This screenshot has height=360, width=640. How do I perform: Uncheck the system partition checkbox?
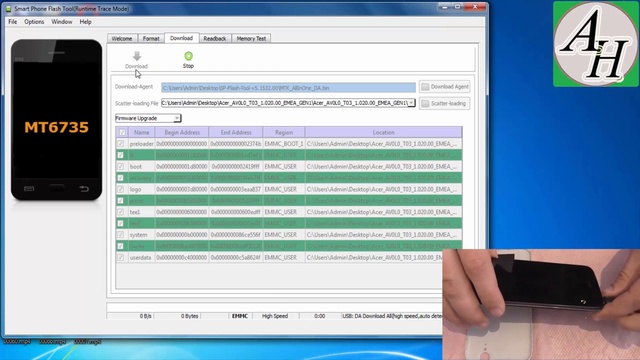point(120,235)
